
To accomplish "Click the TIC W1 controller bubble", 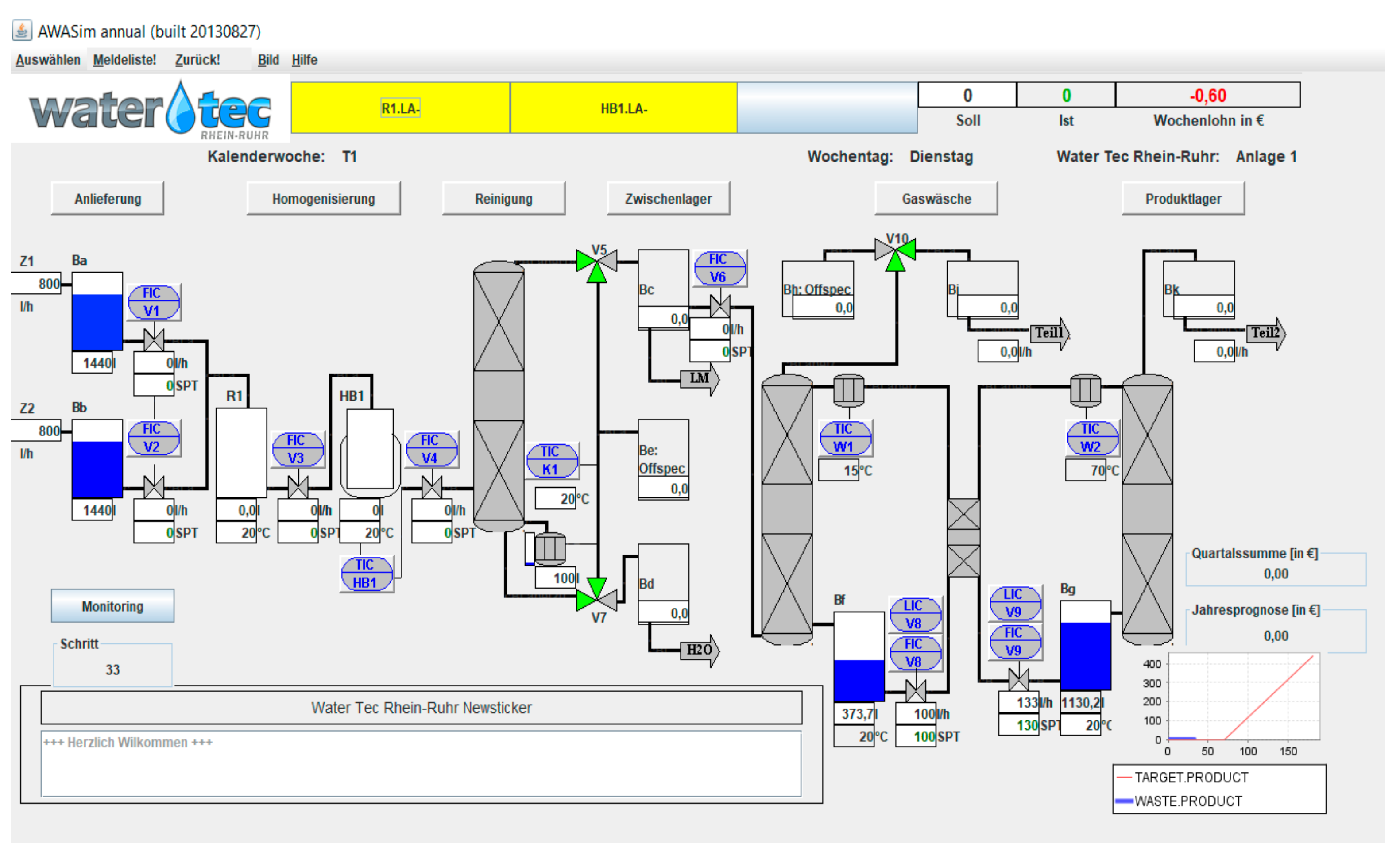I will pyautogui.click(x=845, y=438).
